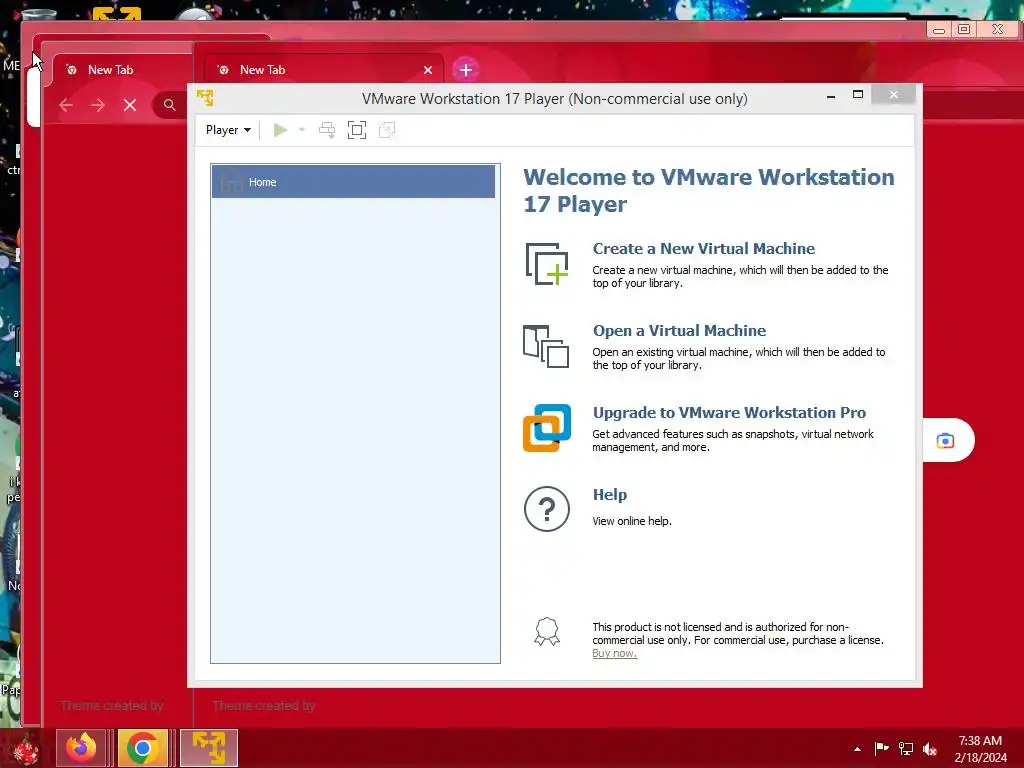Open the Player dropdown menu
The image size is (1024, 768).
pos(228,130)
